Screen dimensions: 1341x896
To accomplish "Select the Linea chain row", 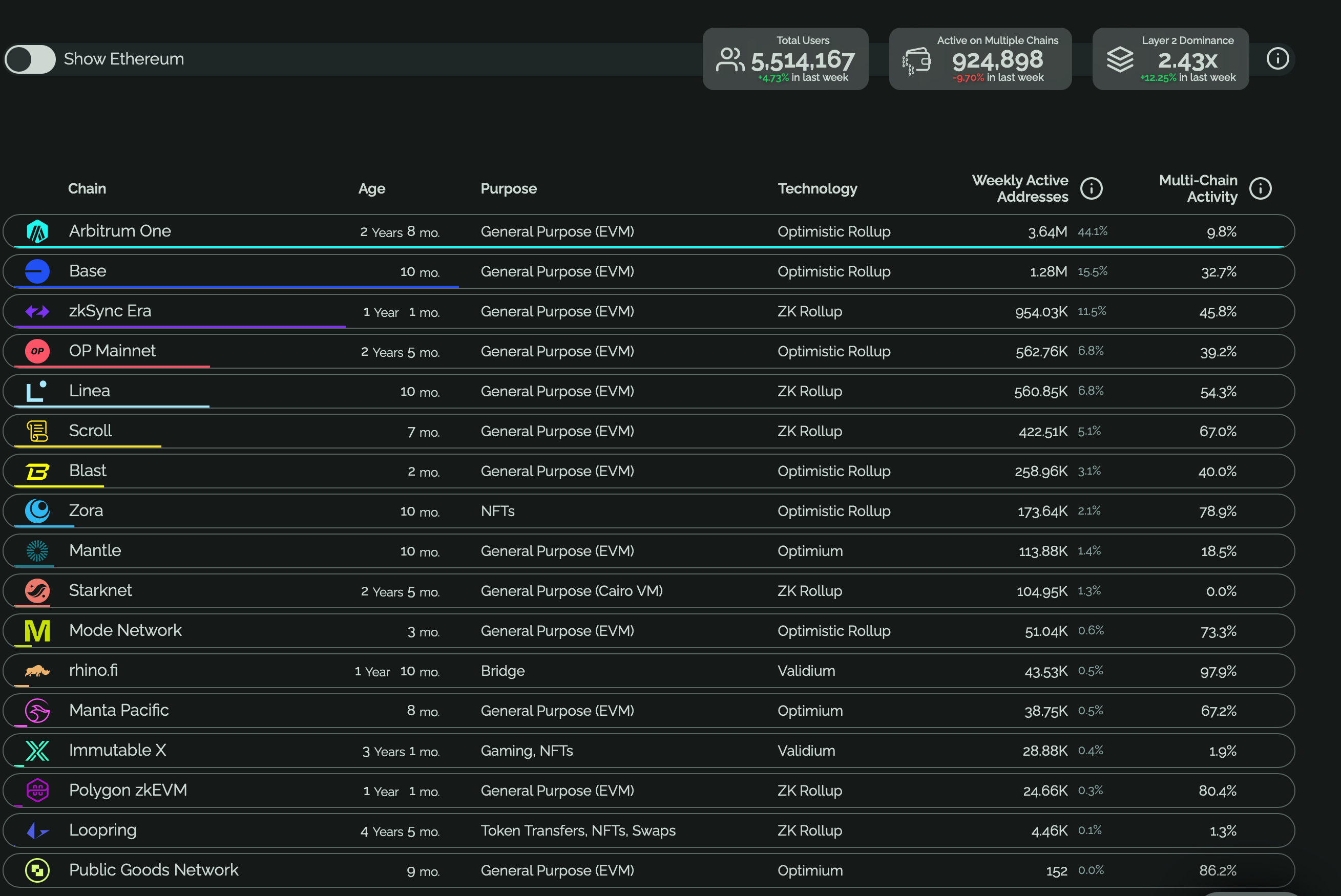I will point(90,391).
